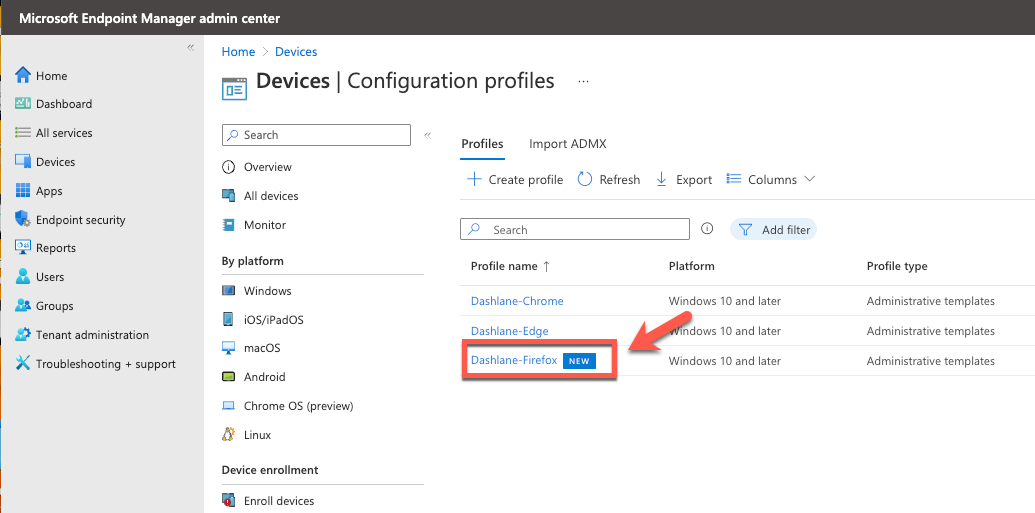Click the All devices icon

click(x=228, y=195)
